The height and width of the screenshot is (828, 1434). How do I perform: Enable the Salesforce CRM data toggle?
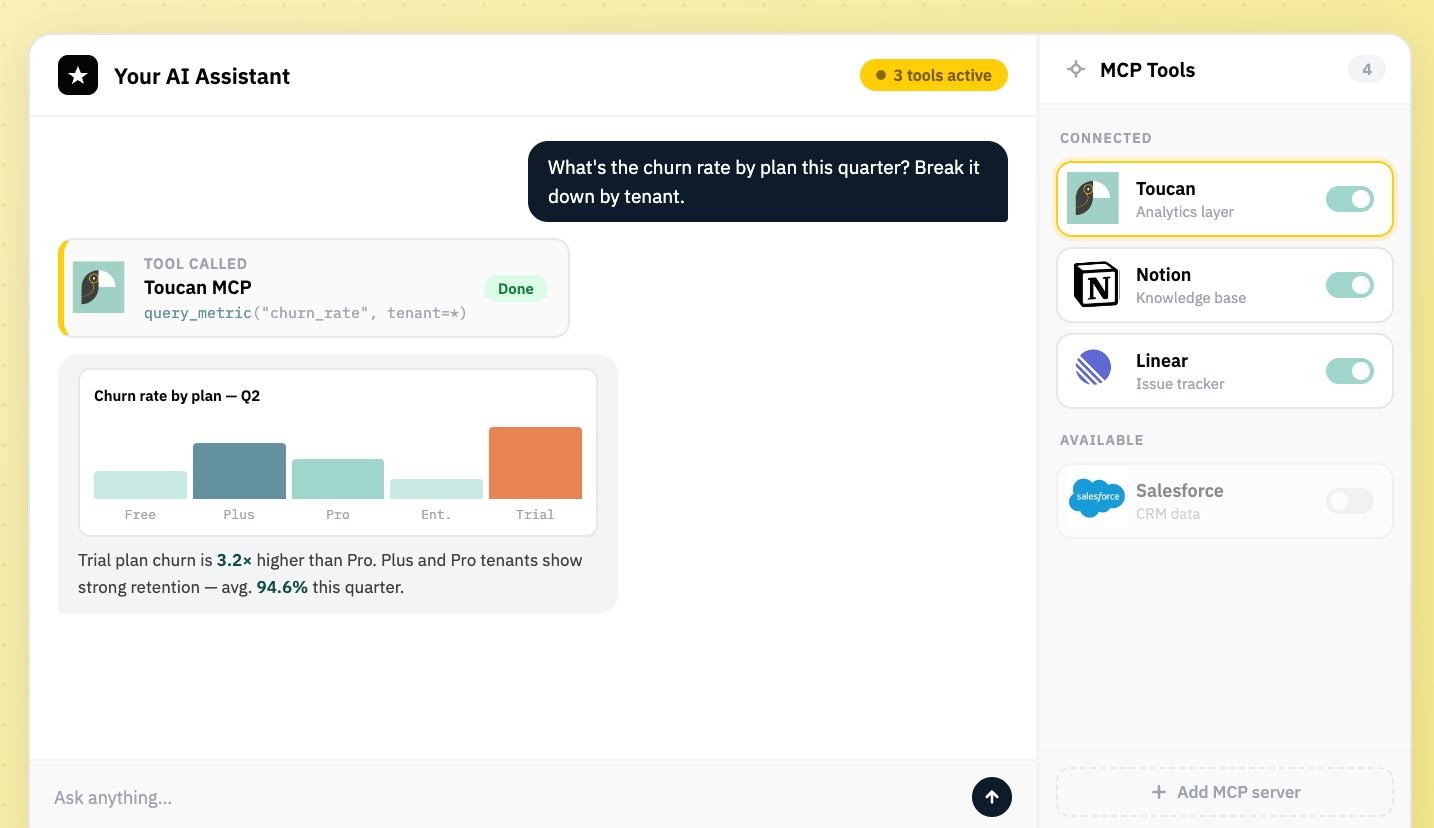(x=1350, y=501)
